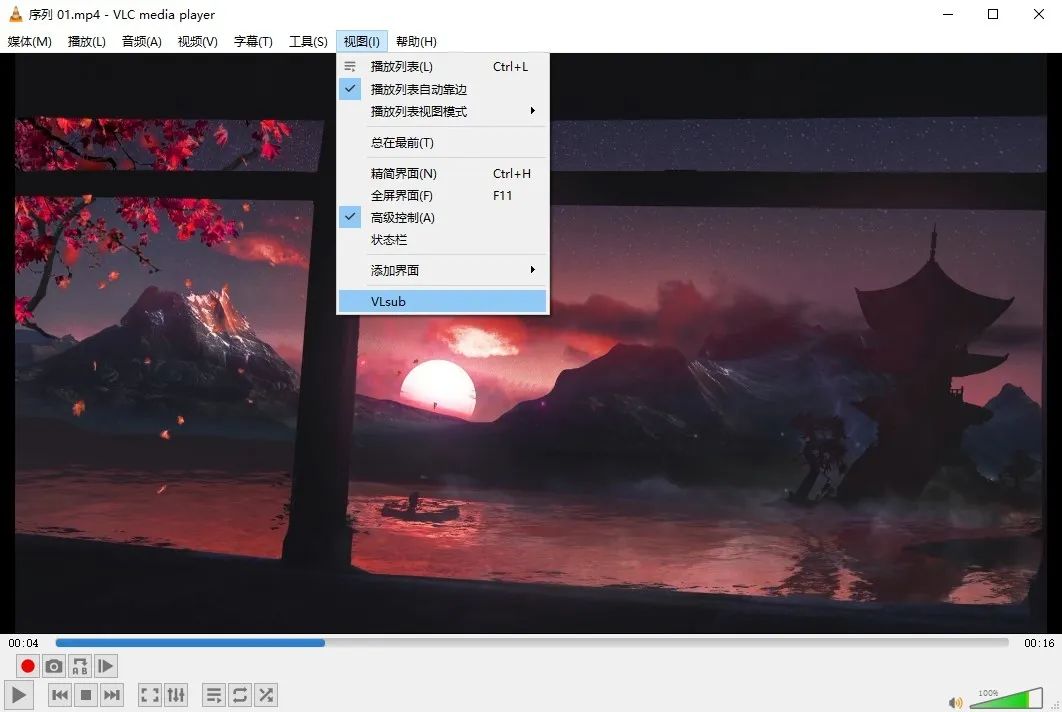Open the 视频(V) menu
Screen dimensions: 1062x712
[x=198, y=41]
